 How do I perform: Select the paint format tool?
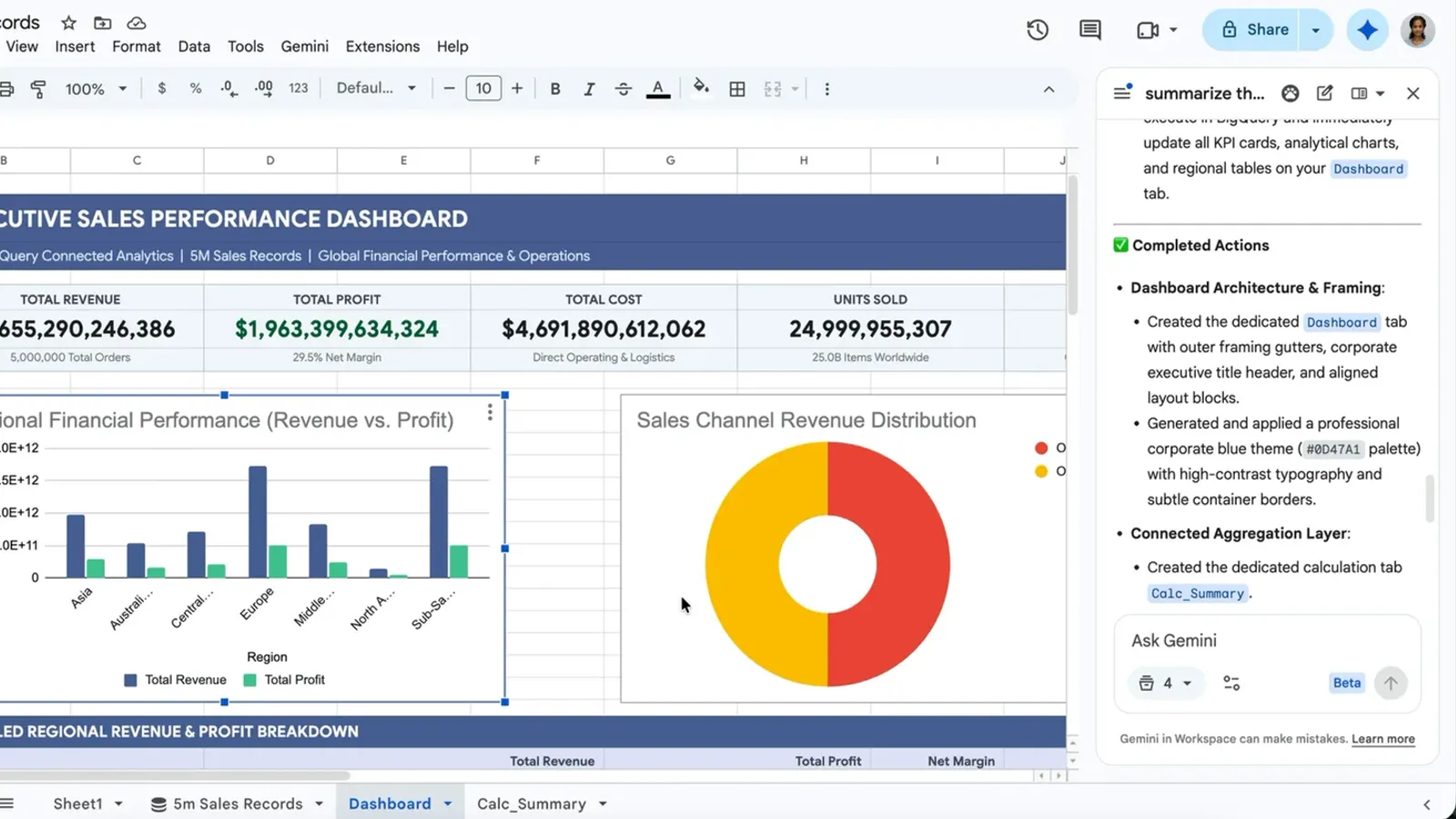point(38,88)
